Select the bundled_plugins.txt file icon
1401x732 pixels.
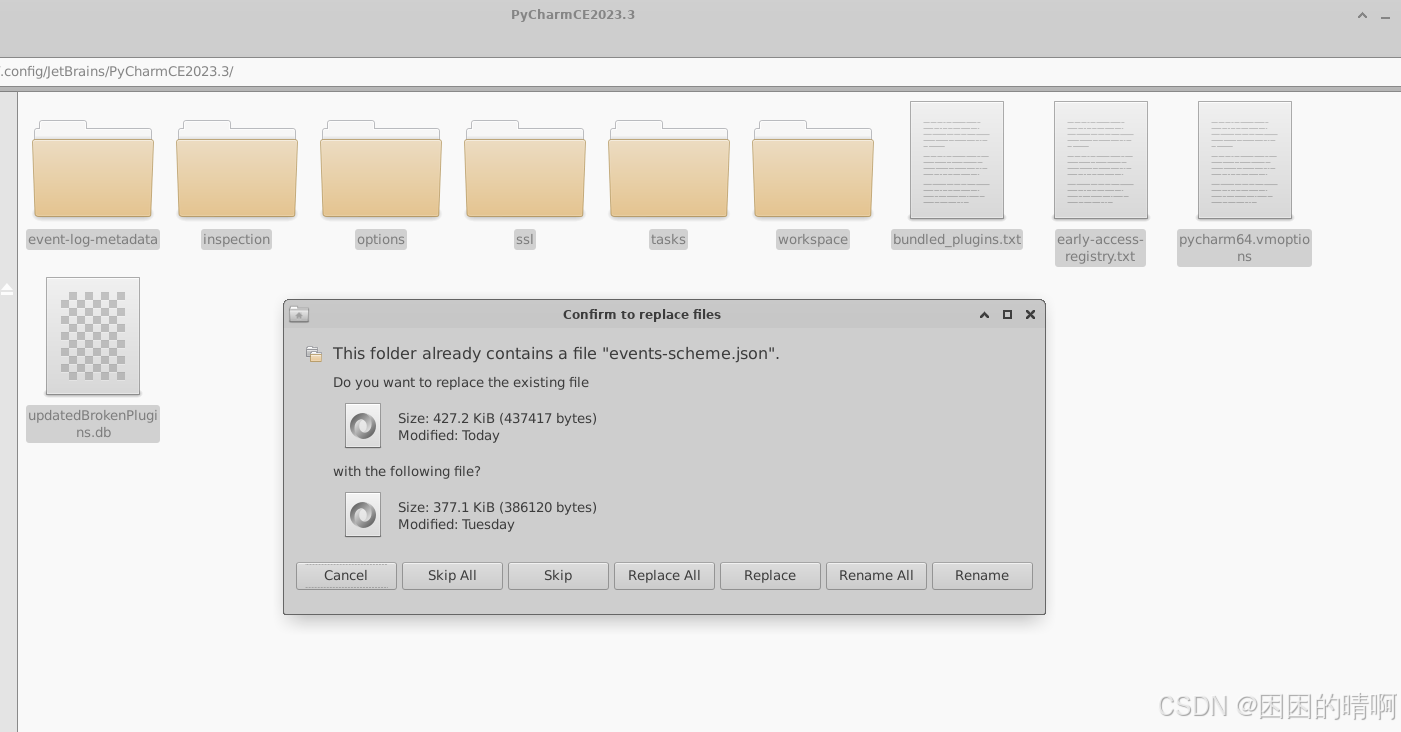(957, 160)
